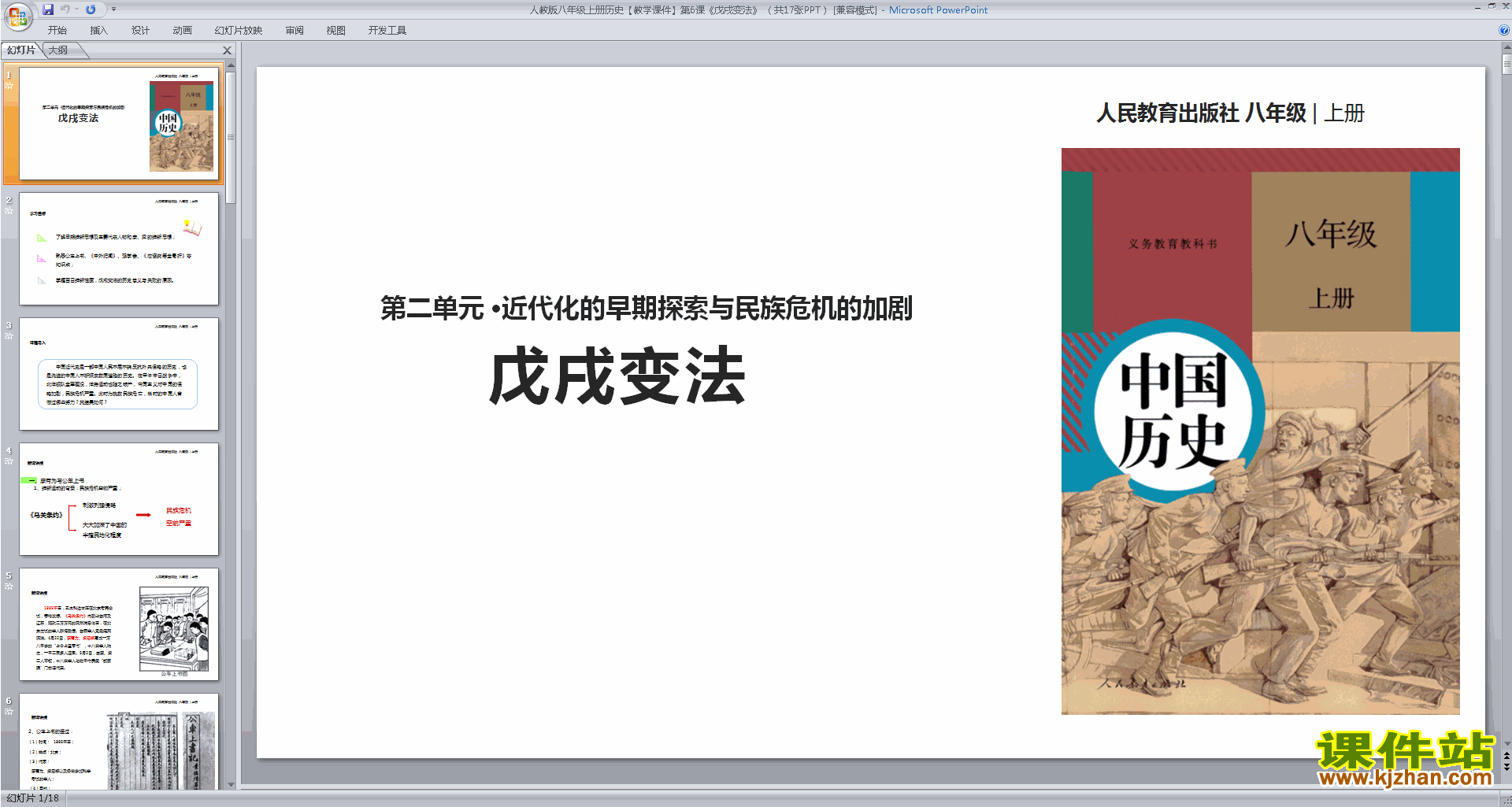
Task: Click the Next Slide double-arrow button
Action: tap(1506, 768)
